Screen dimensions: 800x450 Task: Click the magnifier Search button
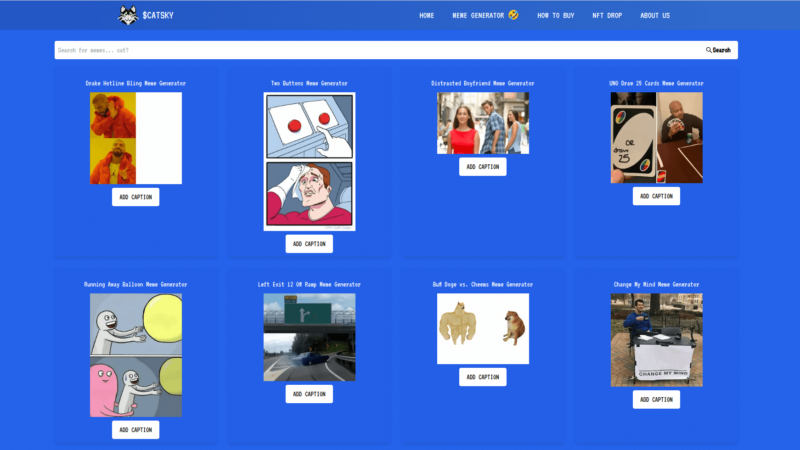pyautogui.click(x=718, y=50)
